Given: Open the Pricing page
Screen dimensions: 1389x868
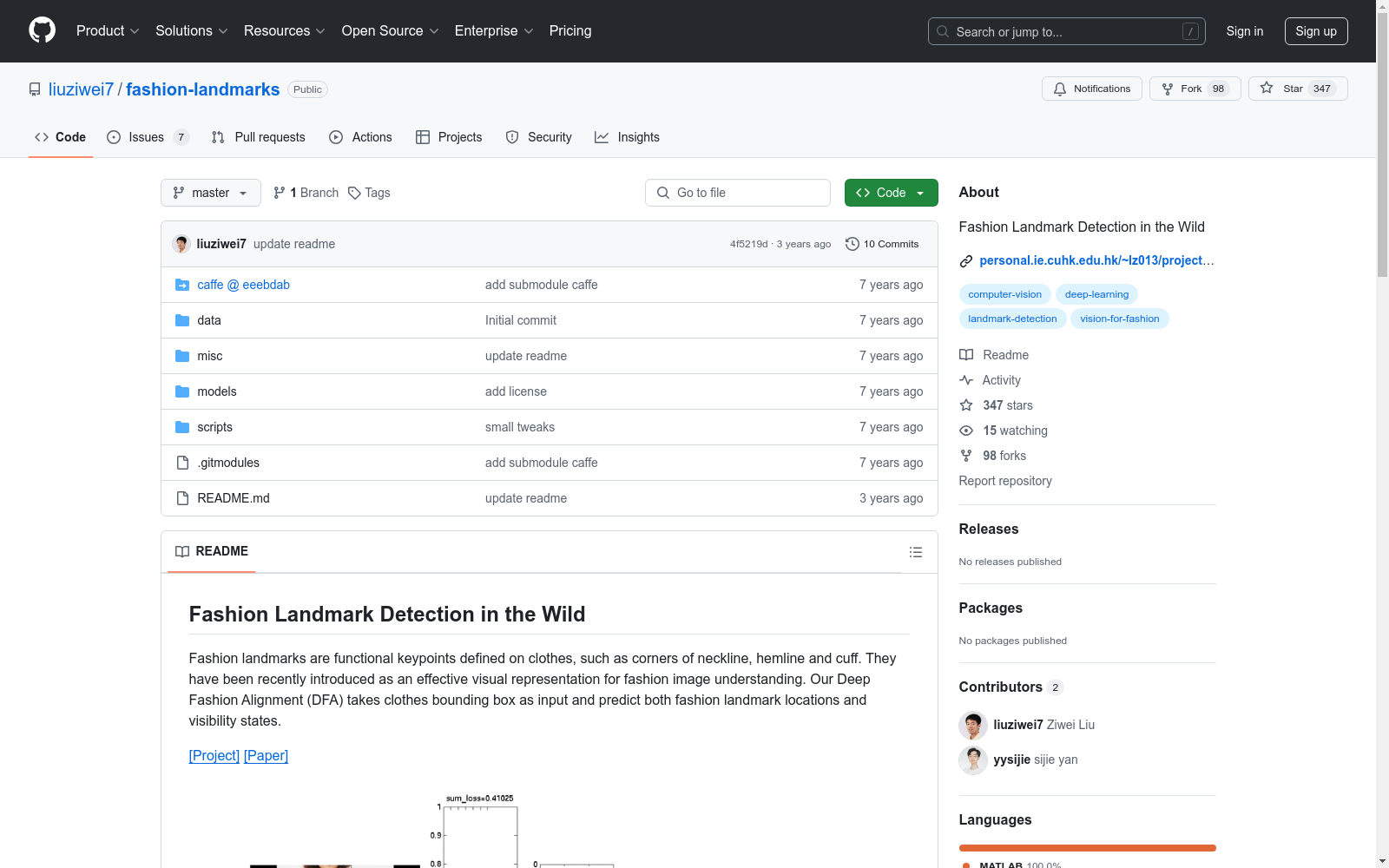Looking at the screenshot, I should click(x=570, y=31).
